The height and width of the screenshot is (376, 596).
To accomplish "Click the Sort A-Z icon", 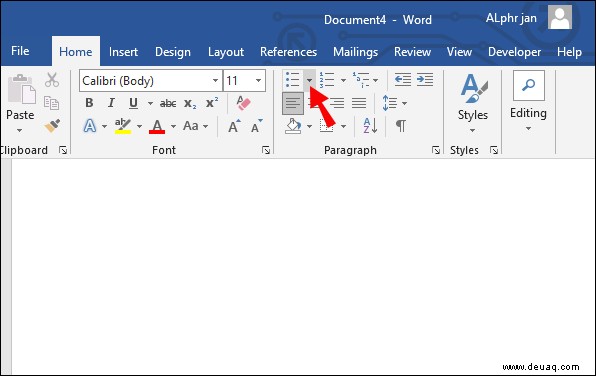I will pyautogui.click(x=370, y=125).
